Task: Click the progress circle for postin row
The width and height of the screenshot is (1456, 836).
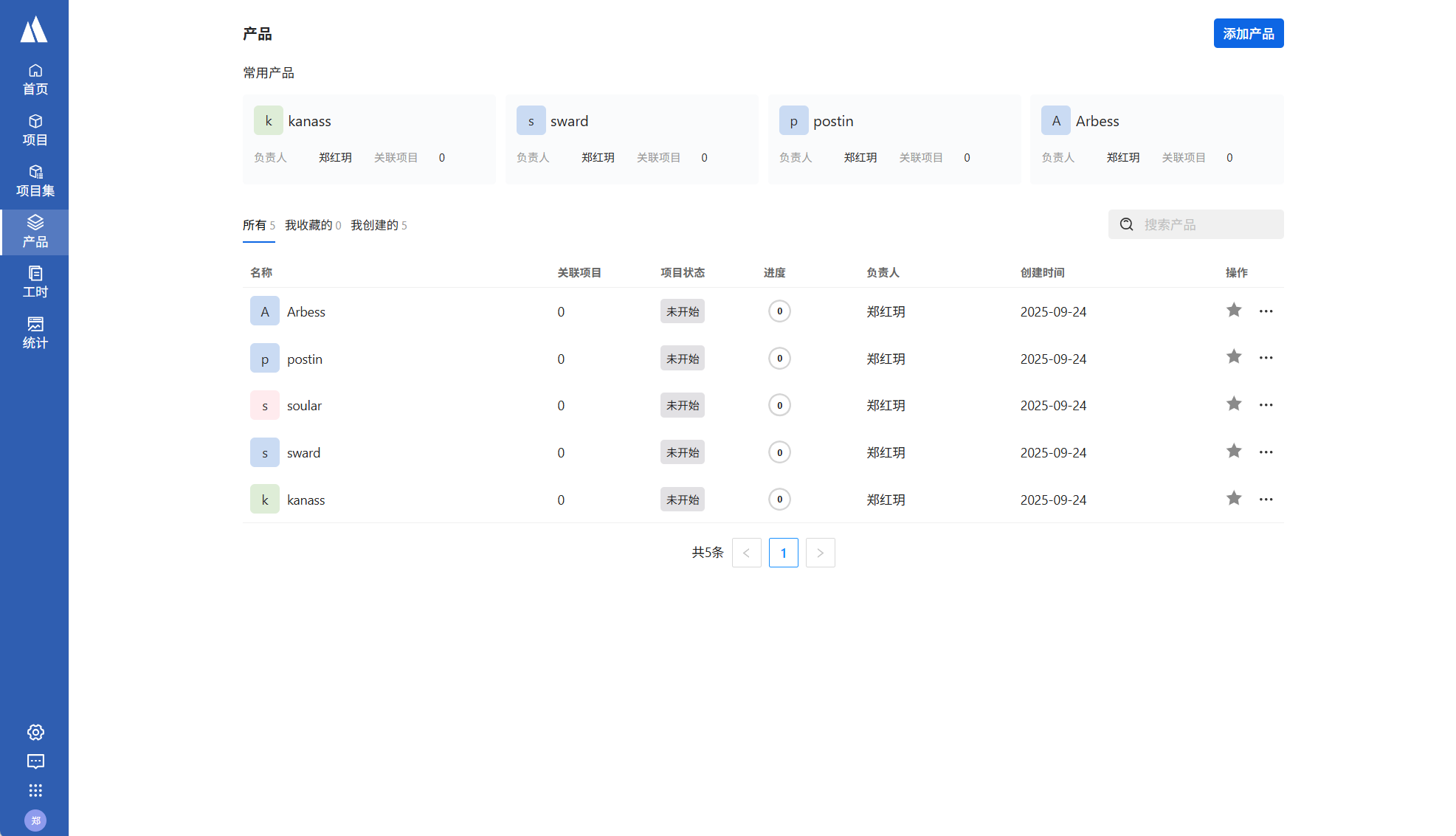Action: [x=779, y=359]
